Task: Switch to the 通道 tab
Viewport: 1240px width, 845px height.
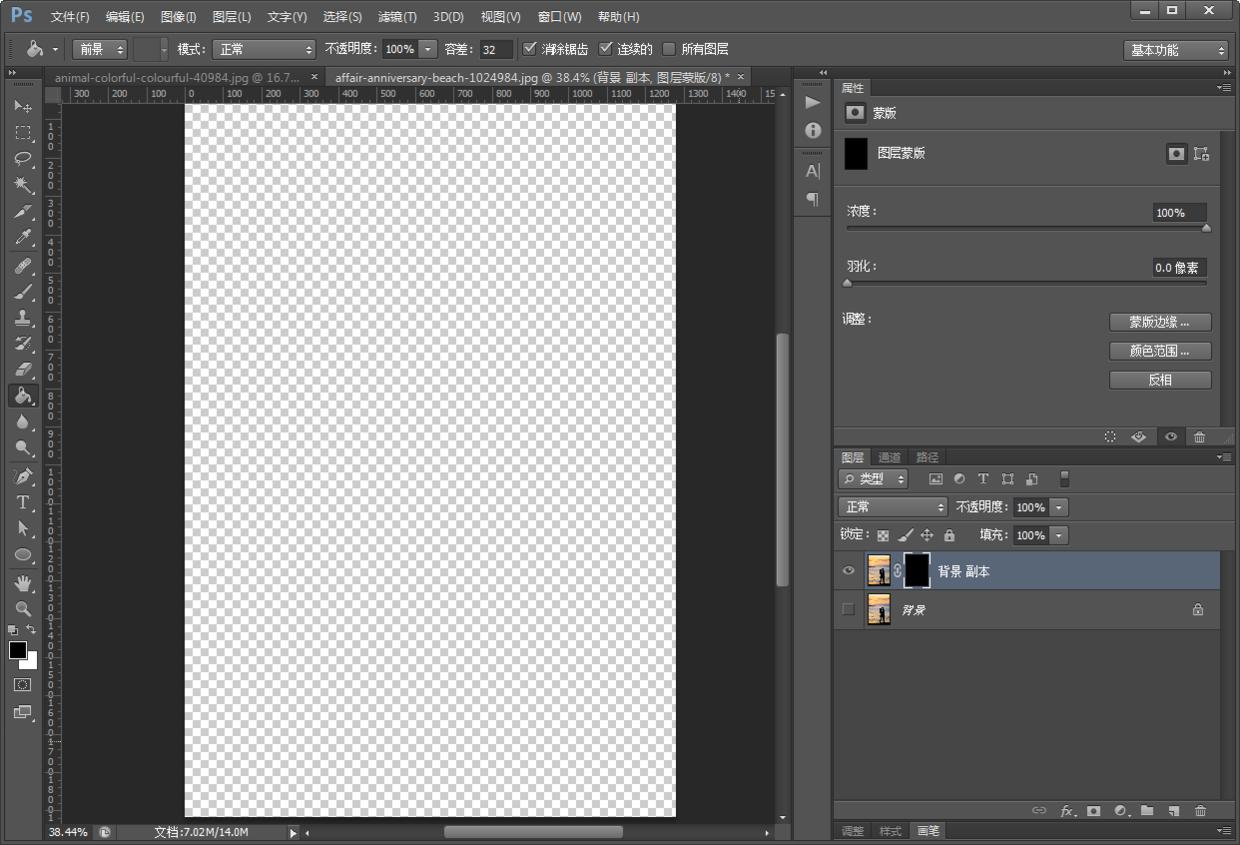Action: click(x=889, y=457)
